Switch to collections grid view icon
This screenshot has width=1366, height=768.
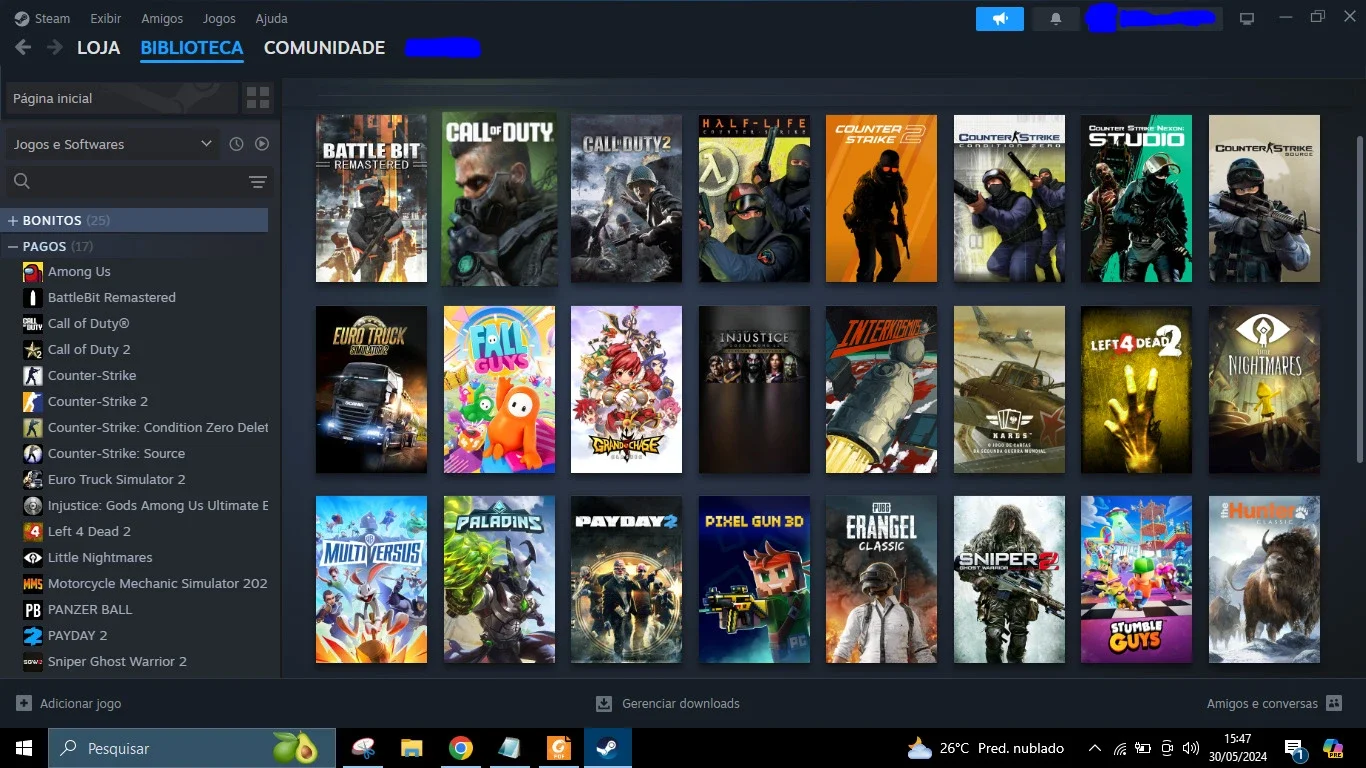pyautogui.click(x=258, y=98)
